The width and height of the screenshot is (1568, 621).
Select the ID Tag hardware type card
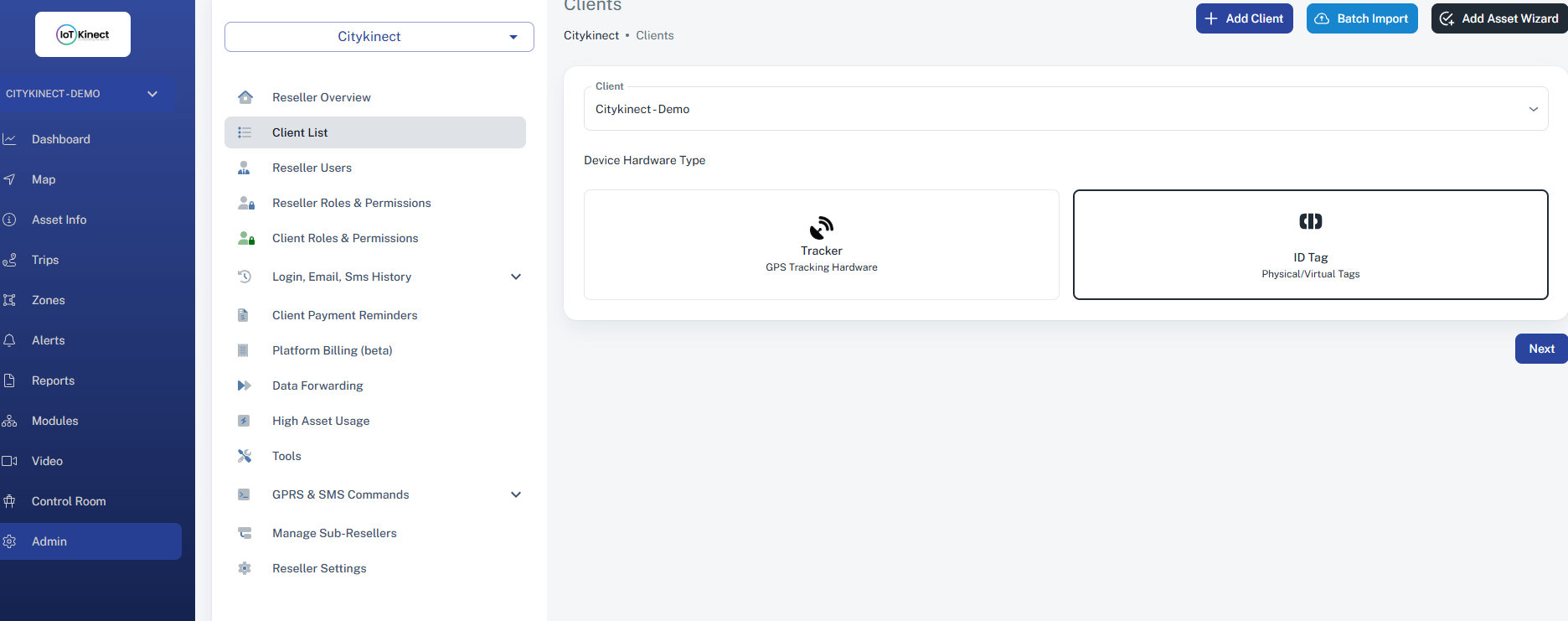1310,245
